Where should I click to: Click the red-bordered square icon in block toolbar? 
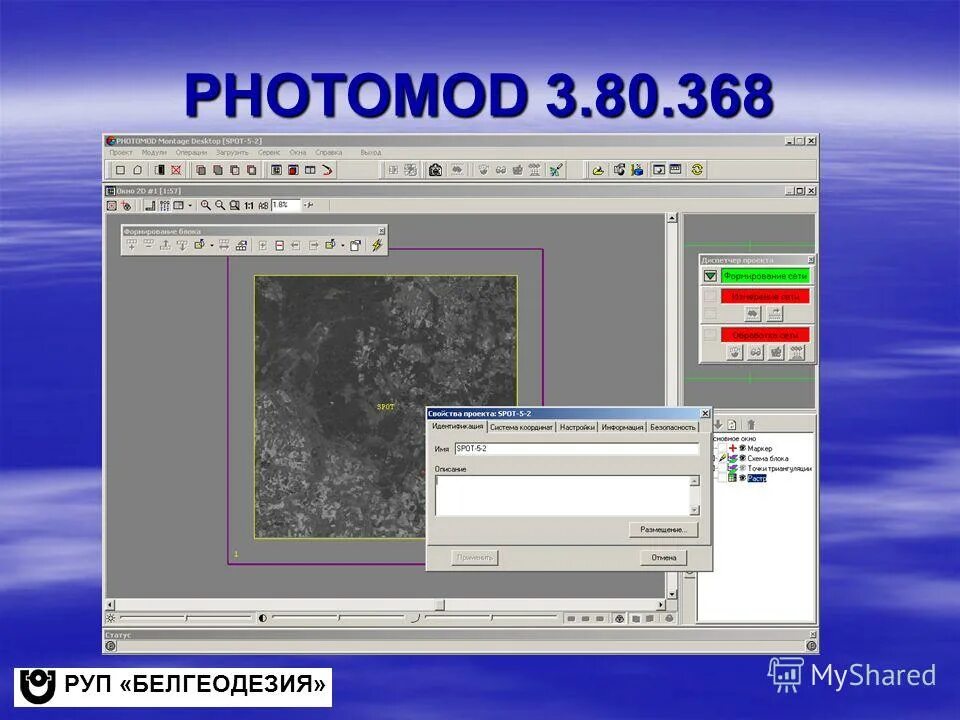point(279,246)
